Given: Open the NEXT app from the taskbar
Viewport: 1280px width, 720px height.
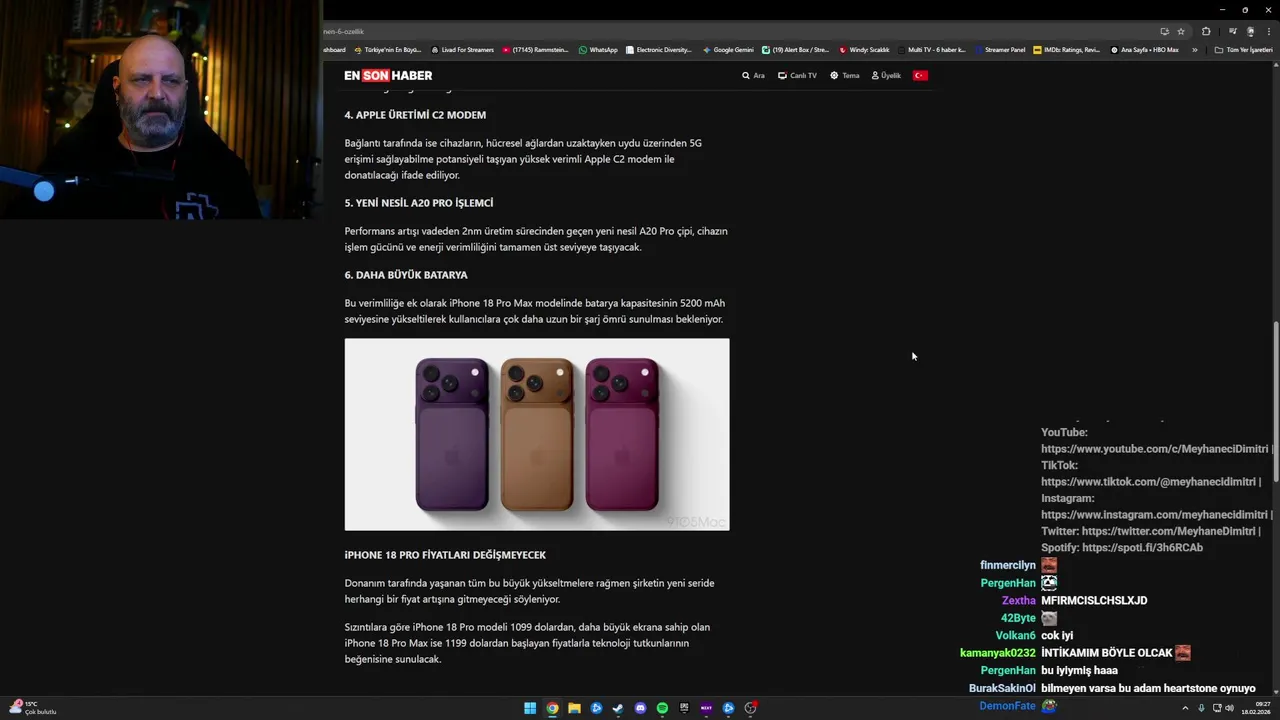Looking at the screenshot, I should click(706, 708).
